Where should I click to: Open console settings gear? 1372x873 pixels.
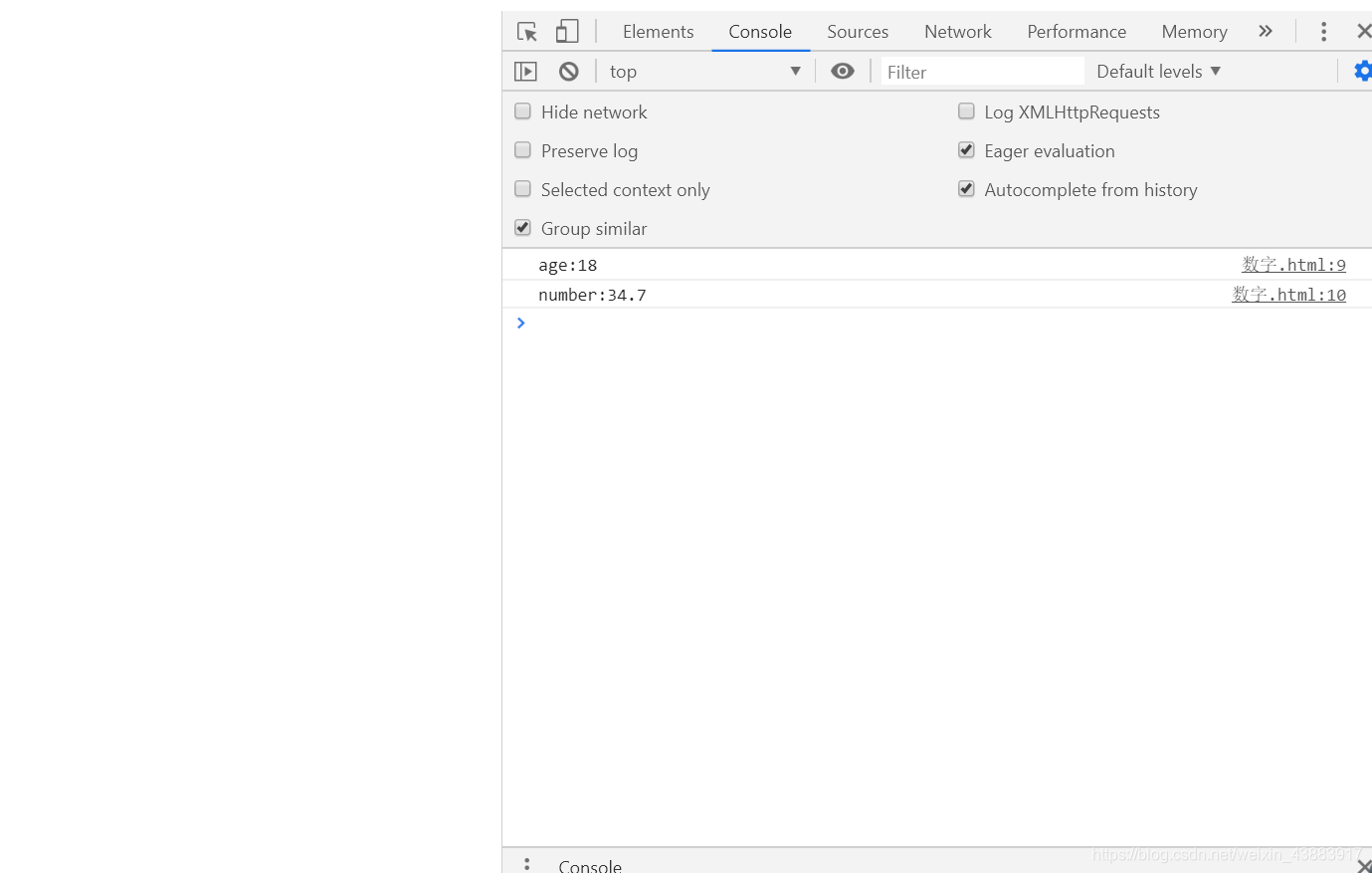[1363, 71]
